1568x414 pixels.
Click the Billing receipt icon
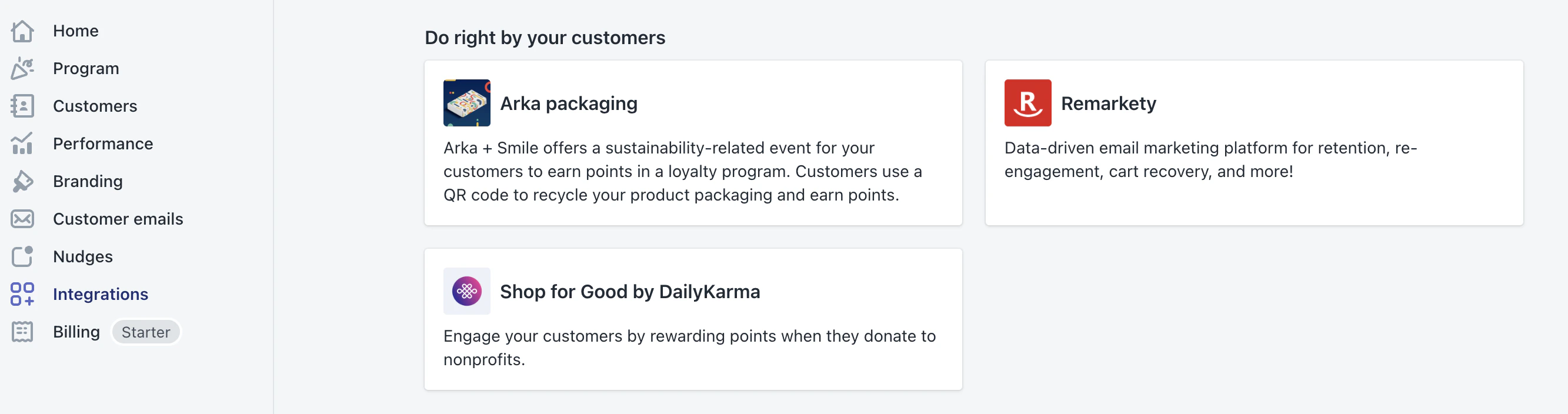click(22, 332)
